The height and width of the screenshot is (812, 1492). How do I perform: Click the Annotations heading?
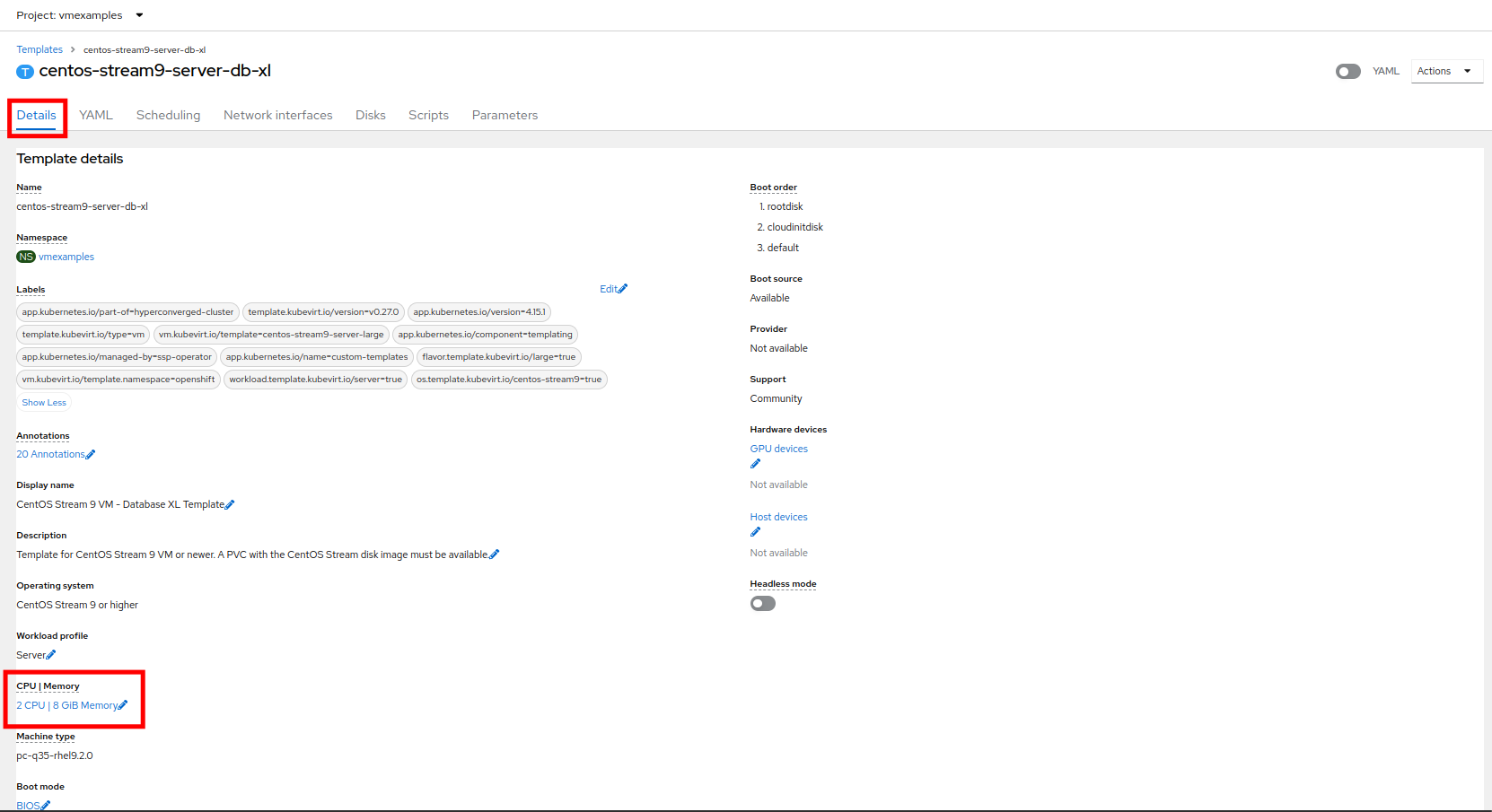pos(43,436)
